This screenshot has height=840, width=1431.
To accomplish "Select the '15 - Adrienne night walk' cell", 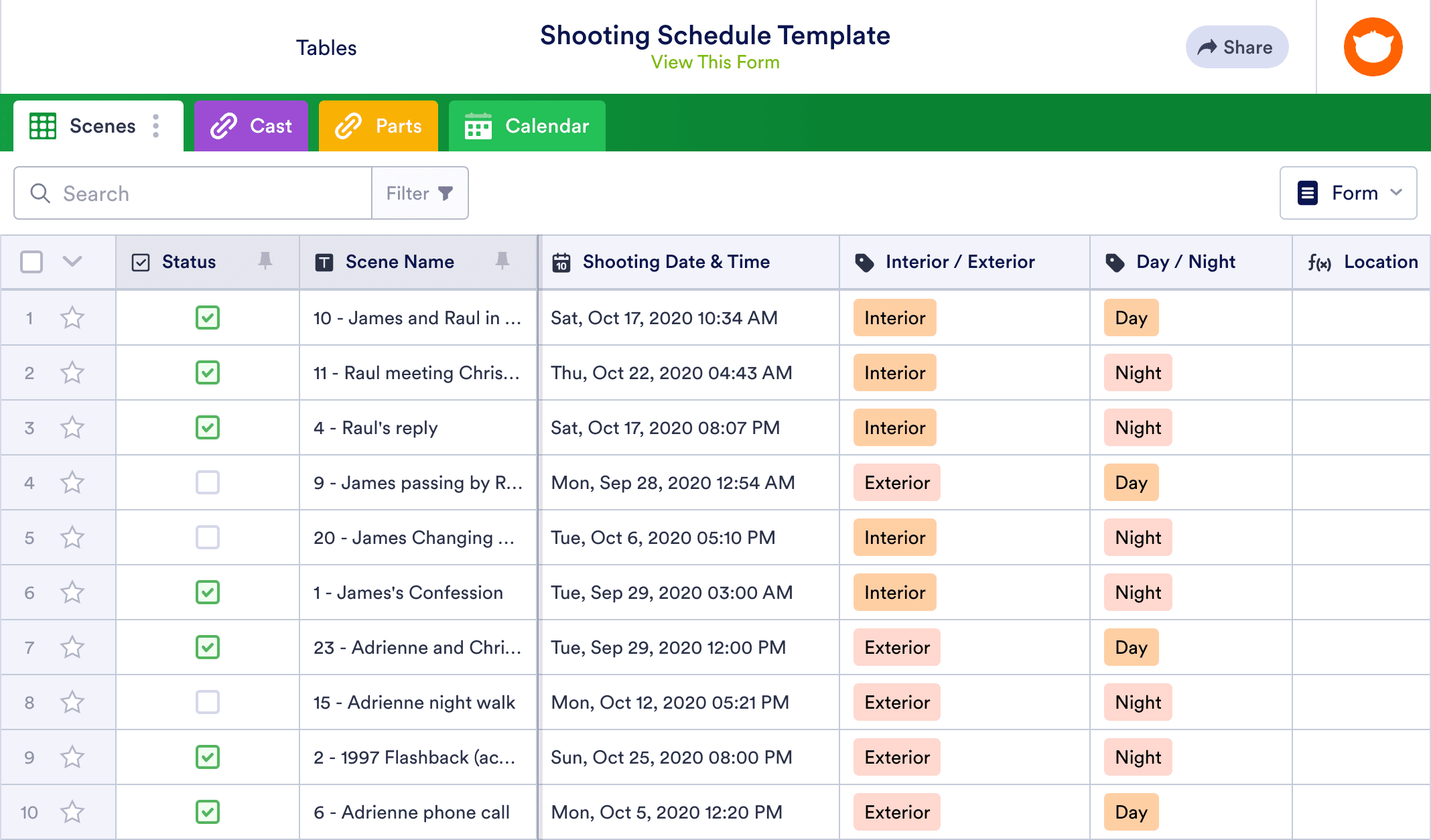I will (418, 702).
